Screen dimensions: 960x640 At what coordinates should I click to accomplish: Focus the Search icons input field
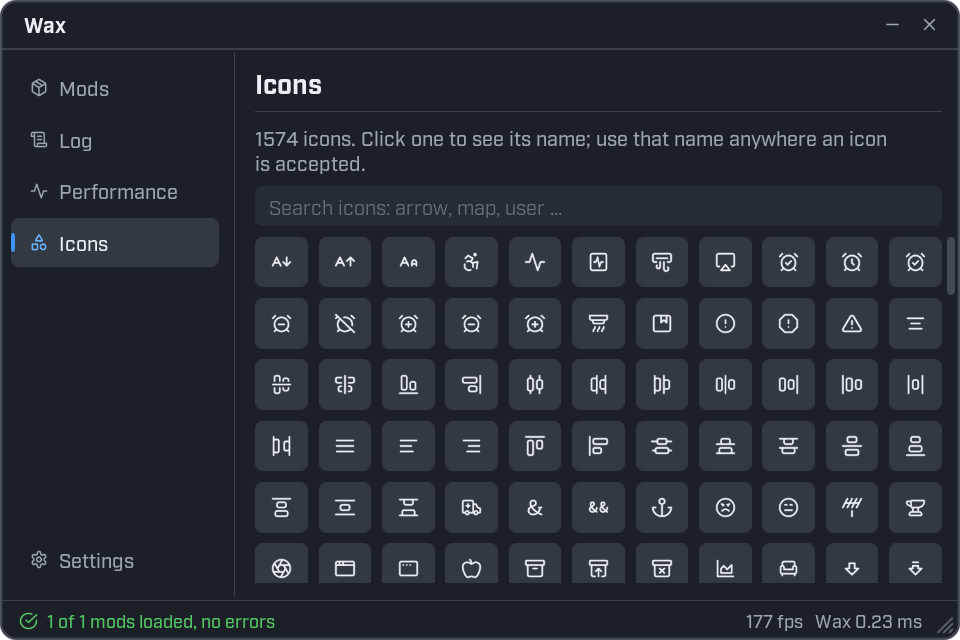(x=598, y=208)
